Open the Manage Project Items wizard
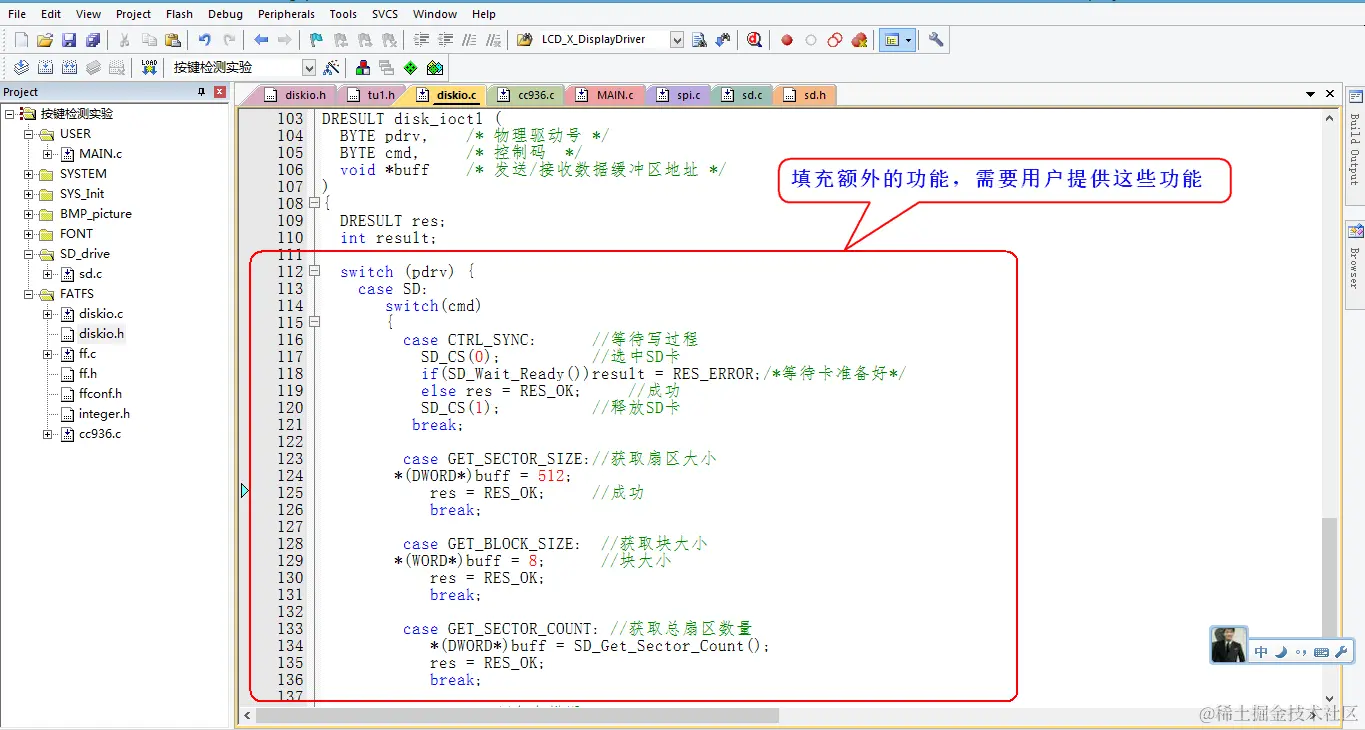Viewport: 1365px width, 730px height. pyautogui.click(x=332, y=67)
